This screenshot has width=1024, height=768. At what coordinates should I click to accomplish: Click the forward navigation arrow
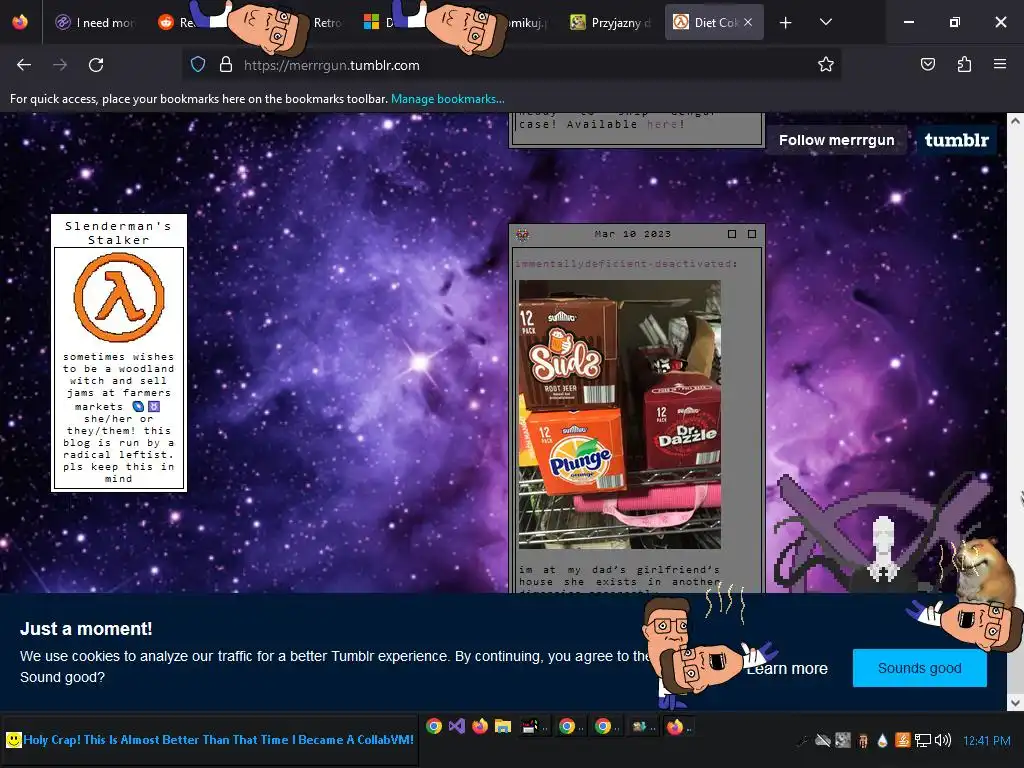pos(60,65)
